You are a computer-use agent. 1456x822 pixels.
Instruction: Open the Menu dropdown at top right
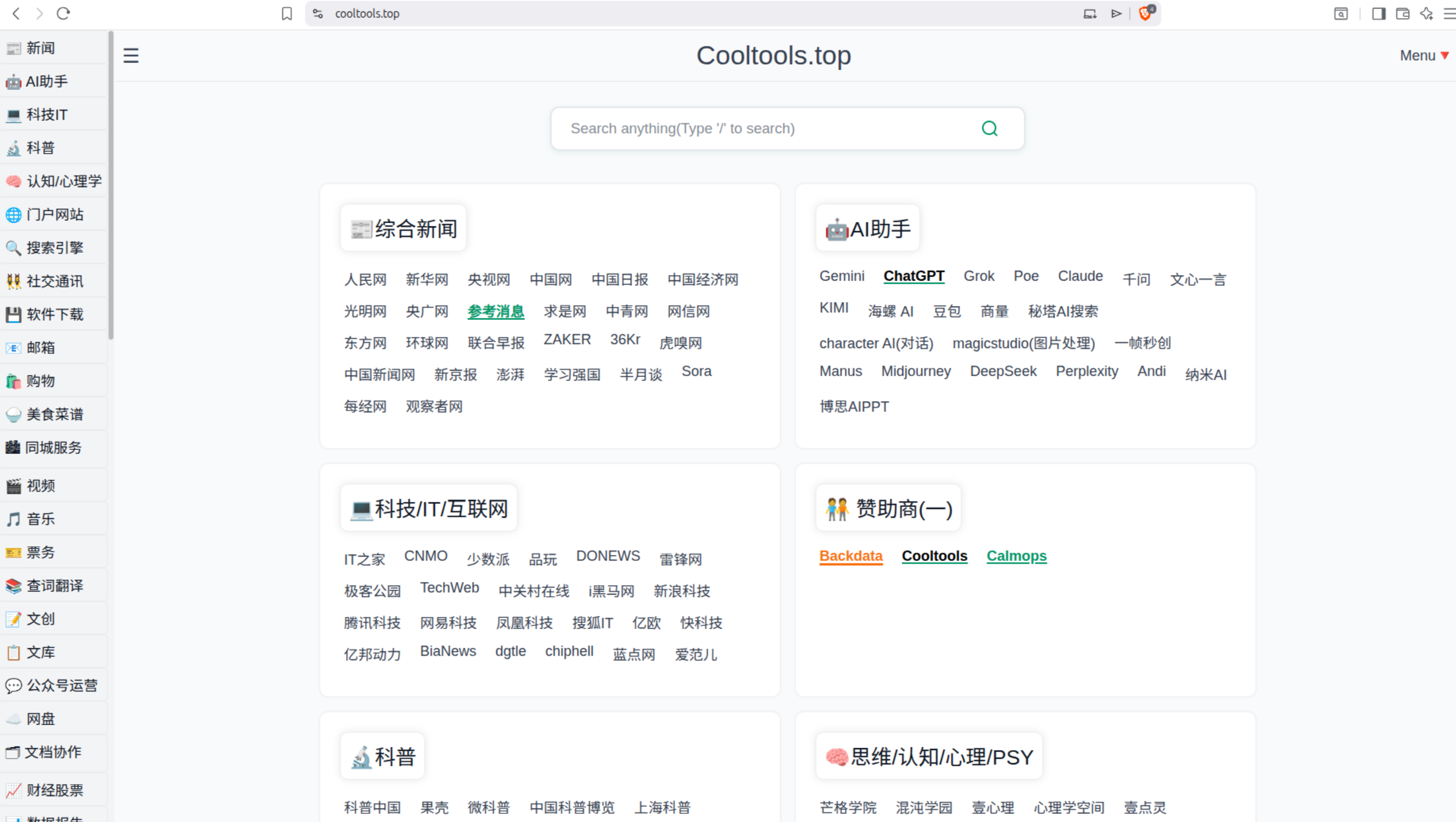pyautogui.click(x=1424, y=55)
